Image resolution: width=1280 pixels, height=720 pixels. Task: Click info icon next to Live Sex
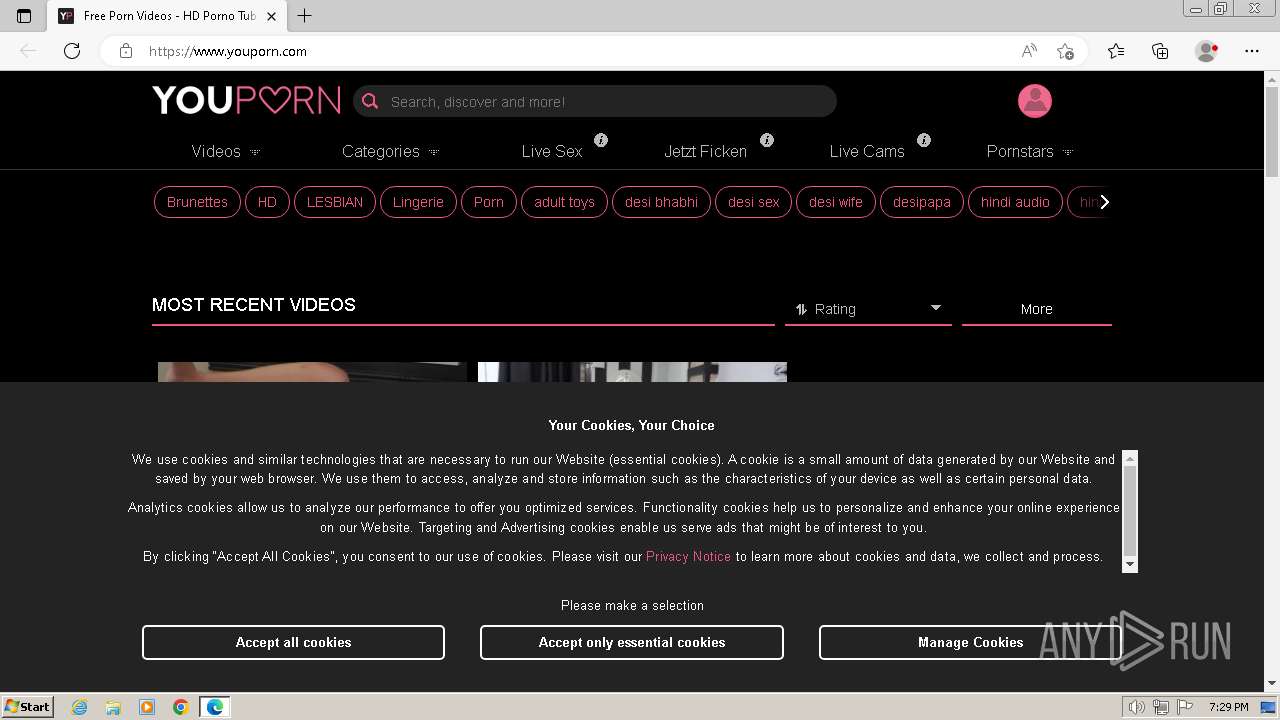click(x=601, y=140)
